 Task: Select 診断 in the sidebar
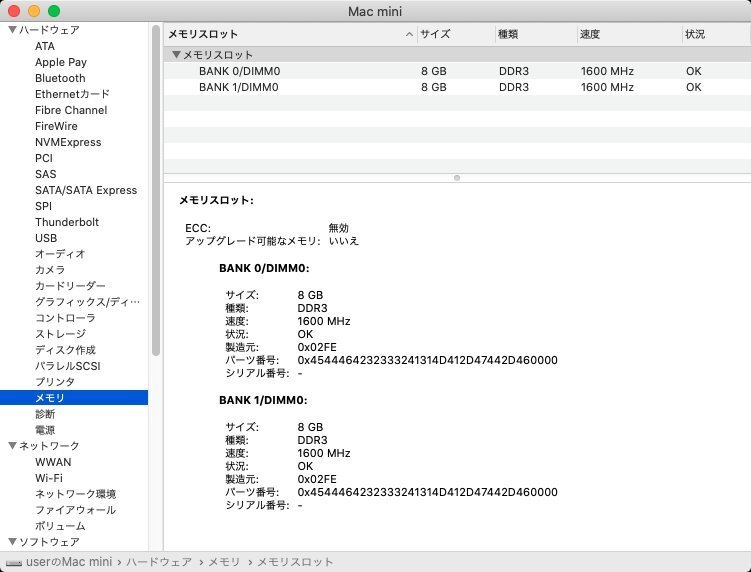pos(45,414)
